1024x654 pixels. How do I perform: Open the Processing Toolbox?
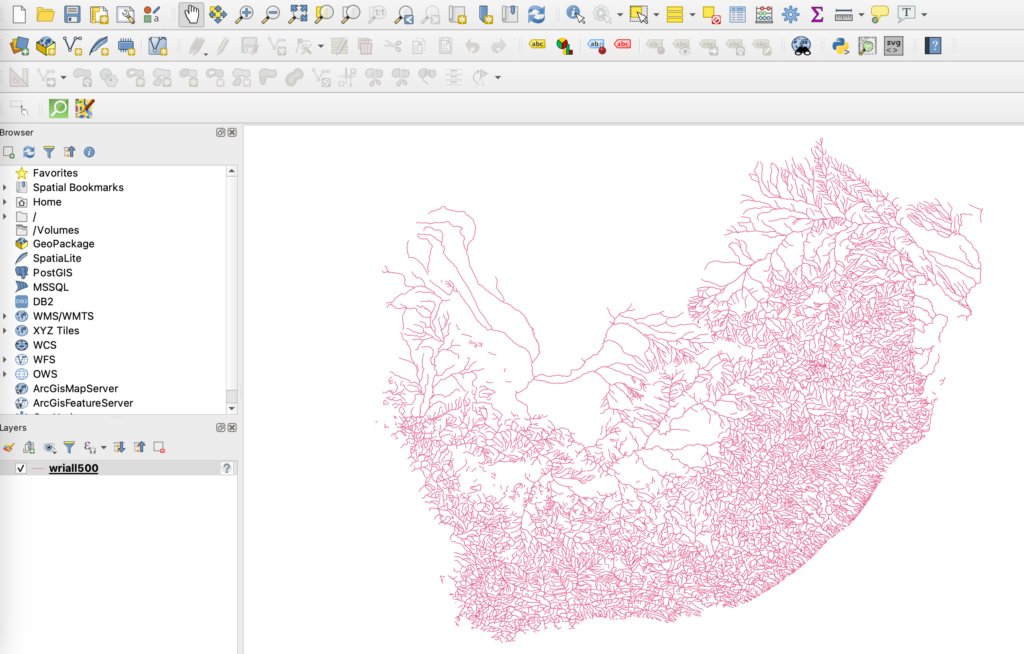[x=789, y=14]
